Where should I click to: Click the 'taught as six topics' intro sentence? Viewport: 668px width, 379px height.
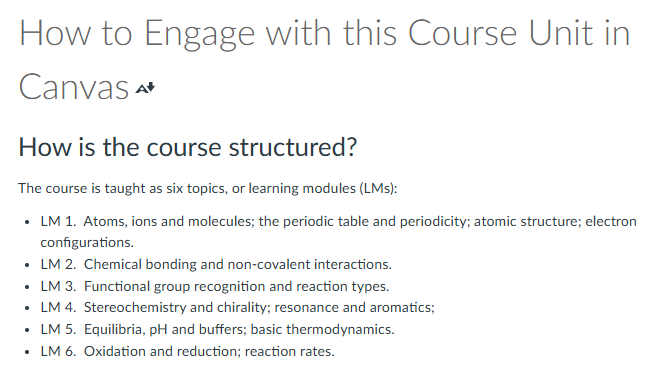tap(207, 188)
